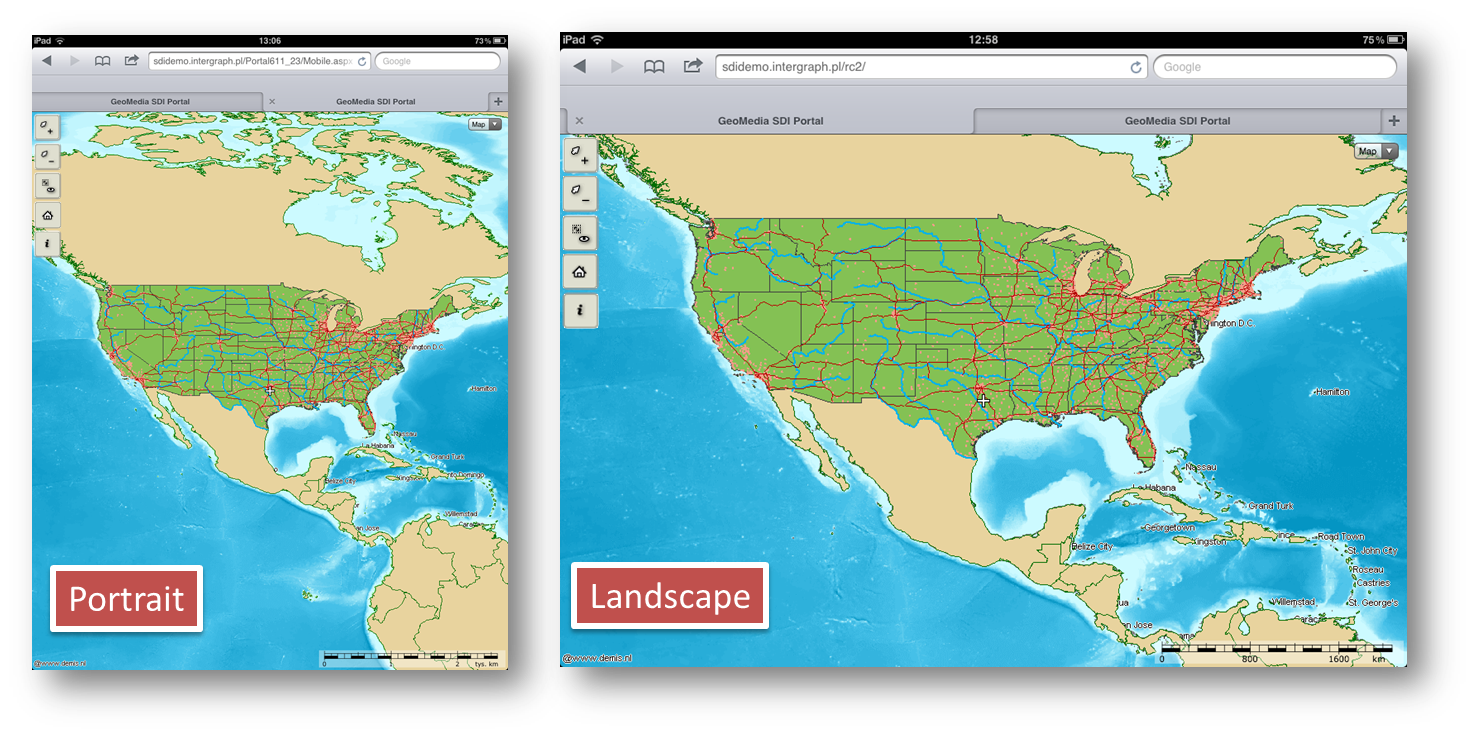Switch to left GeoMedia SDI Portal tab in portrait
Viewport: 1472px width, 735px height.
pos(150,101)
